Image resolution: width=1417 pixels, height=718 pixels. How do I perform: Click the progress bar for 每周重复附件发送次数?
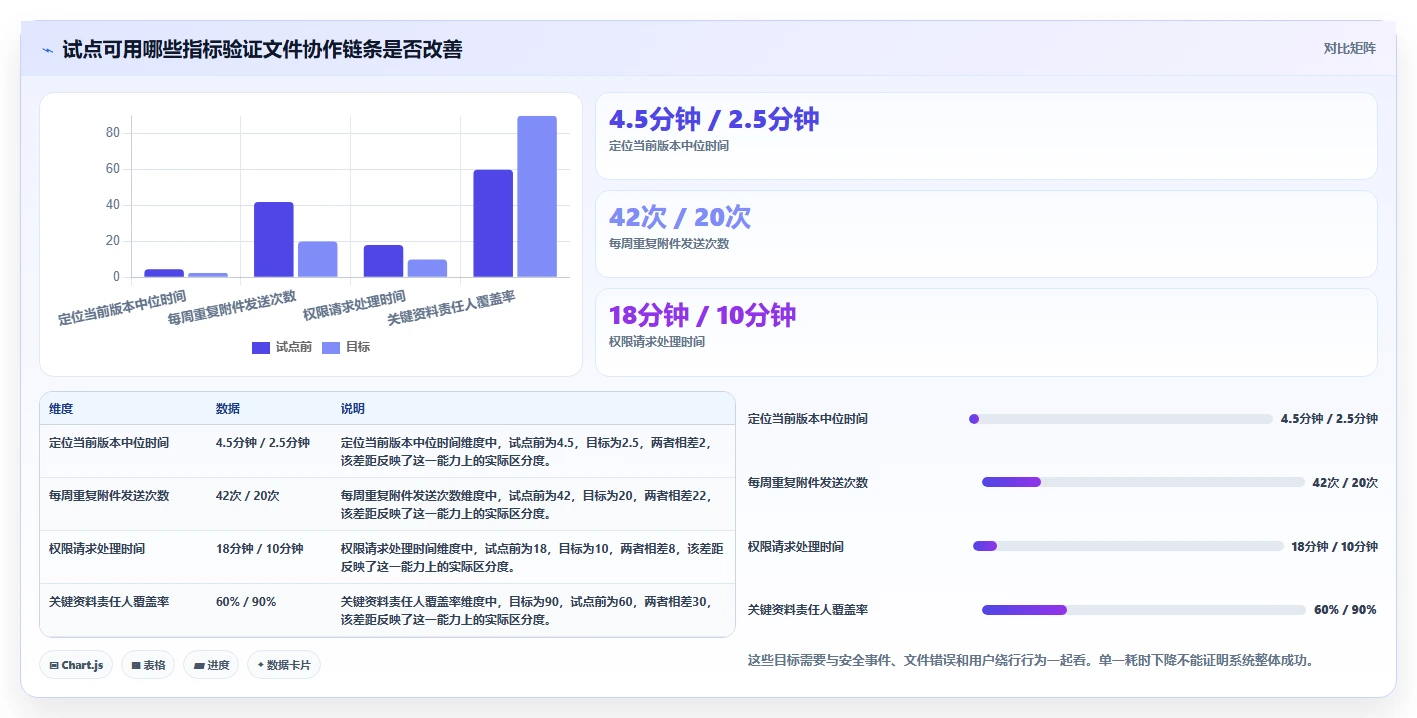click(1143, 482)
